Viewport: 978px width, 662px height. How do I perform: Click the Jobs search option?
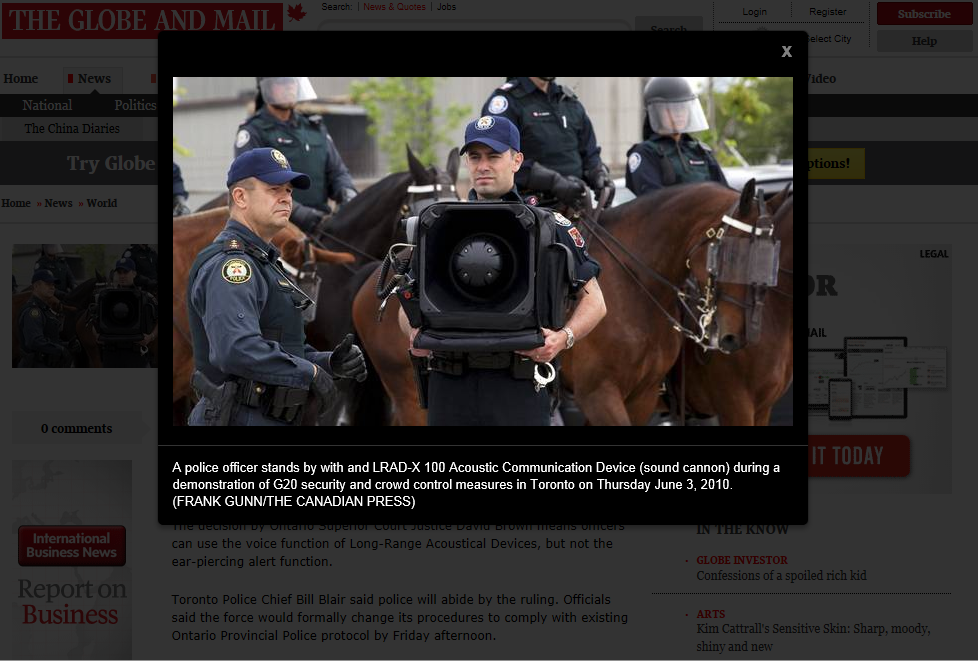pyautogui.click(x=446, y=7)
